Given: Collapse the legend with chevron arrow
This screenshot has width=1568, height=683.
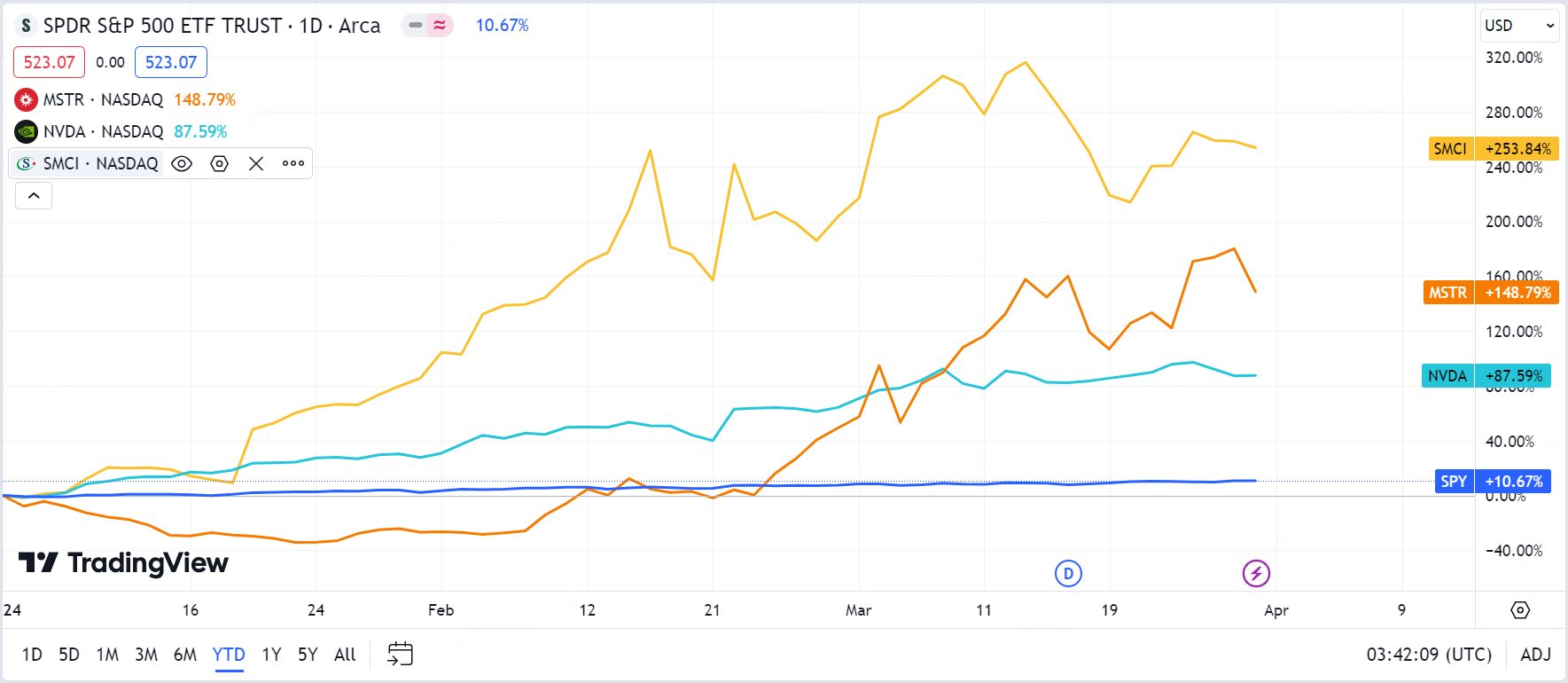Looking at the screenshot, I should tap(34, 195).
